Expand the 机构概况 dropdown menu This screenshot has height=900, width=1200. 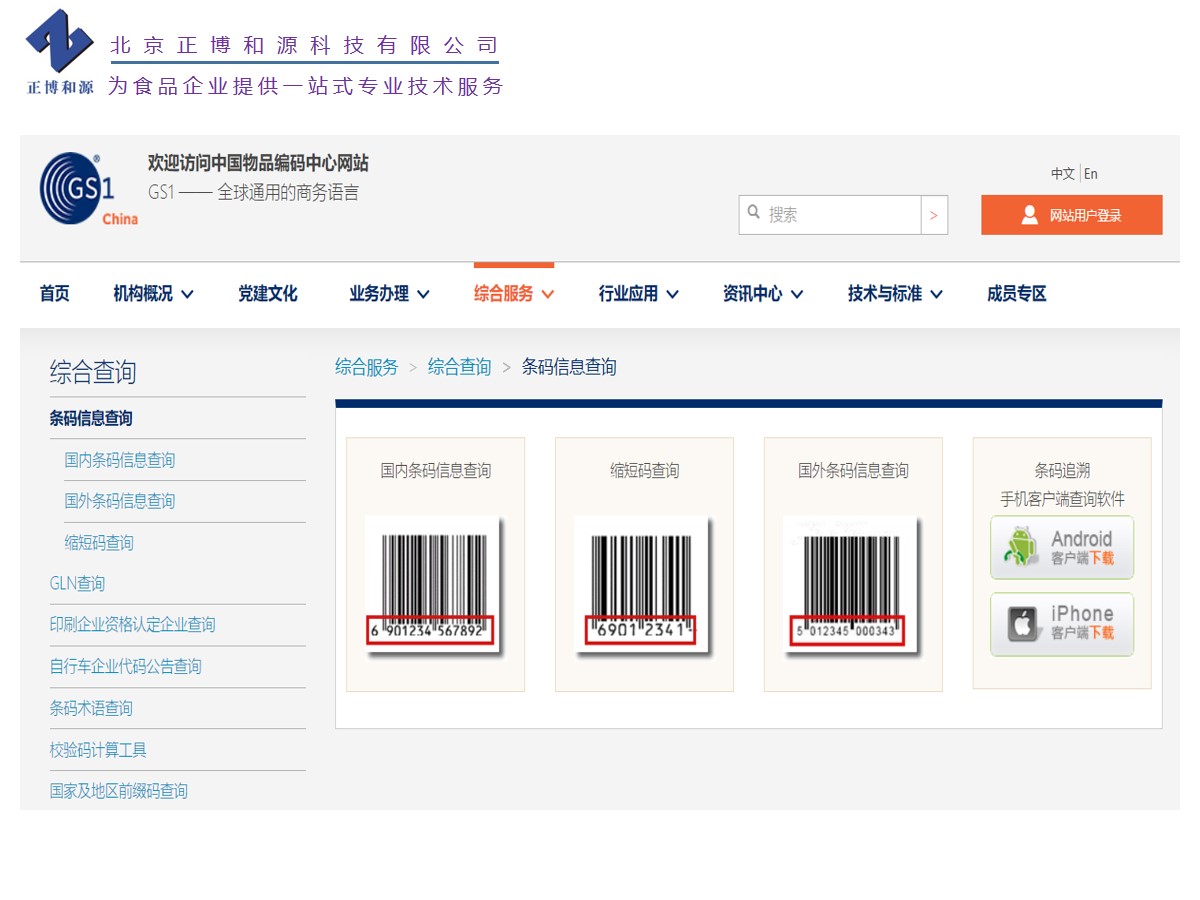click(x=153, y=294)
